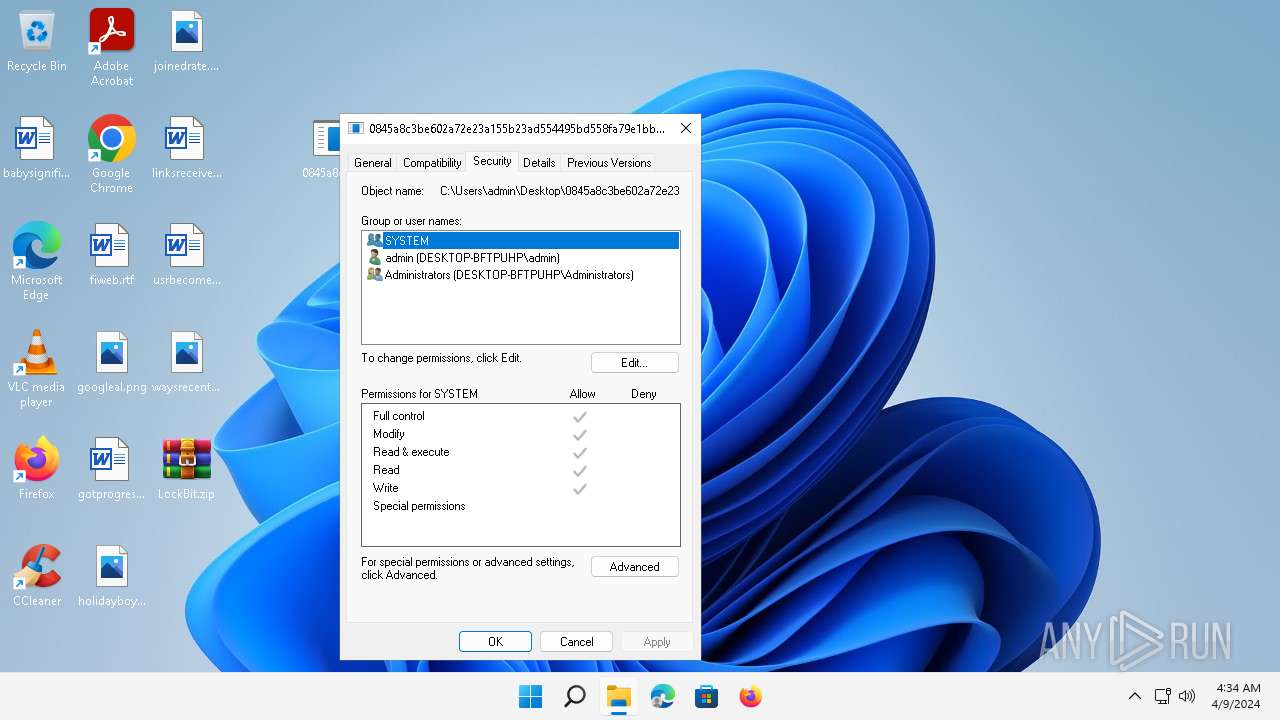Open the Firefox desktop shortcut

pos(37,469)
